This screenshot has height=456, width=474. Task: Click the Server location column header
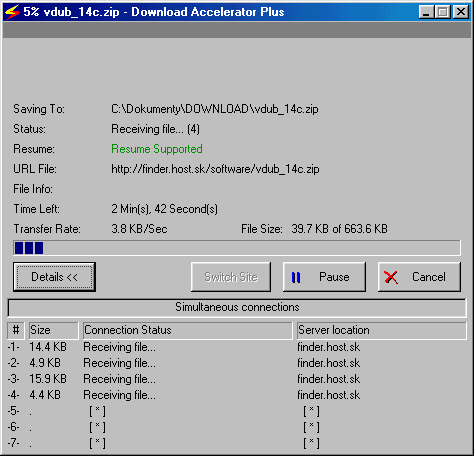[x=382, y=330]
